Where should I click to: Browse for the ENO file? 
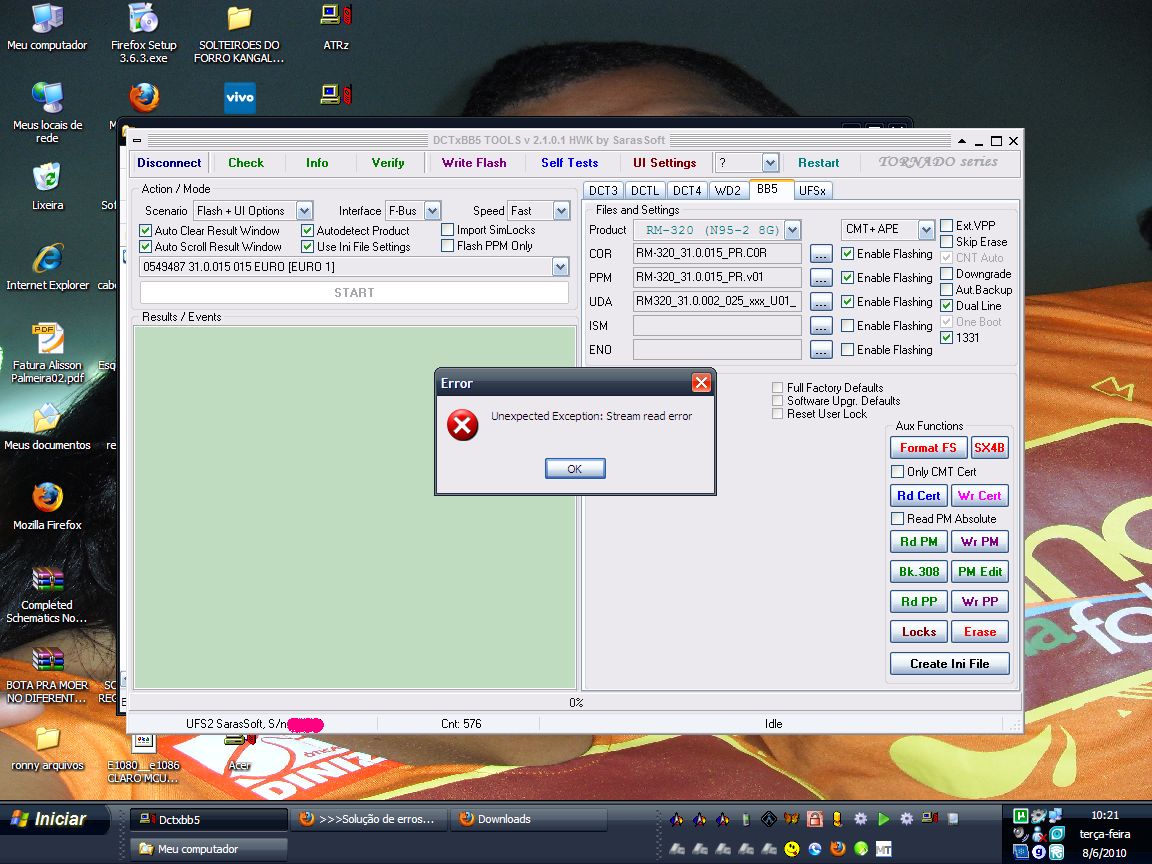pyautogui.click(x=821, y=350)
